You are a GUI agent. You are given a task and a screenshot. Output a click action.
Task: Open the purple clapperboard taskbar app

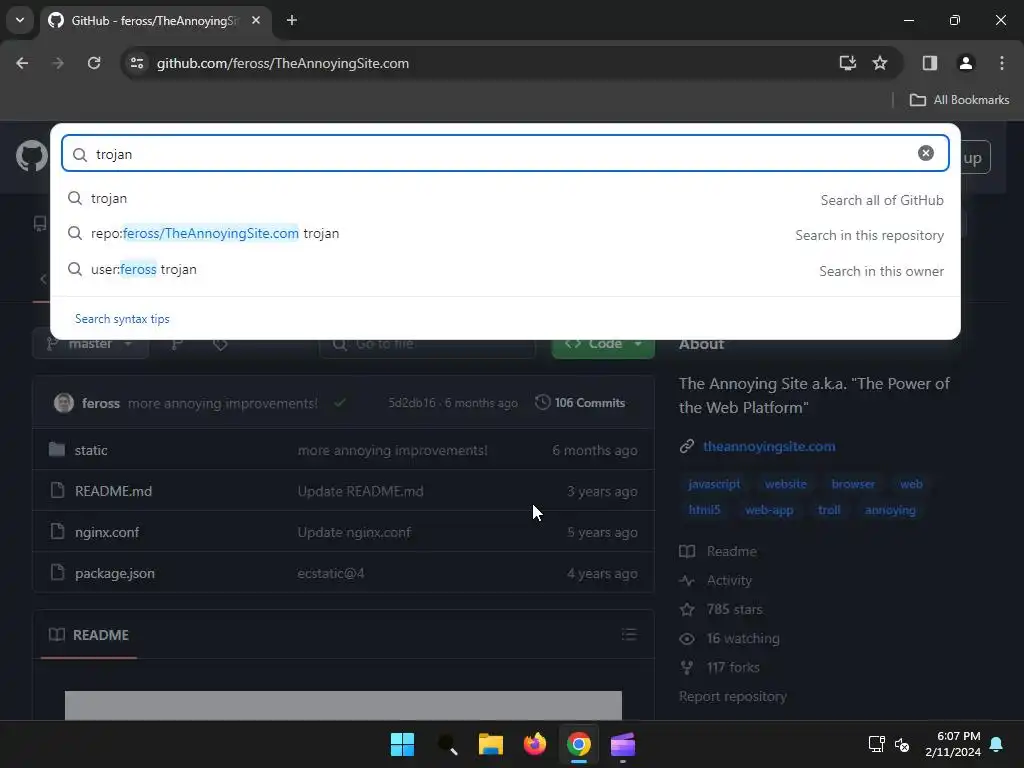coord(623,744)
